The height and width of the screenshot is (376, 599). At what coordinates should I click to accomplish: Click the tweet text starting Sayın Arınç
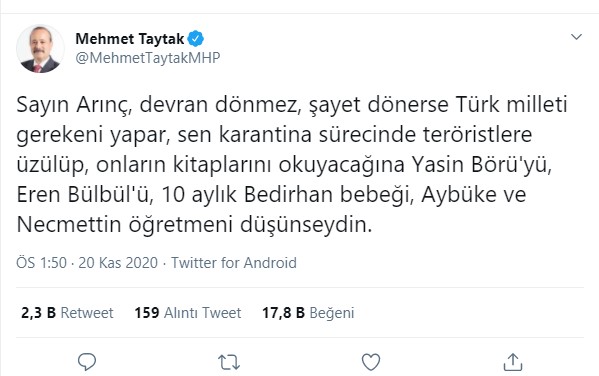tap(292, 164)
